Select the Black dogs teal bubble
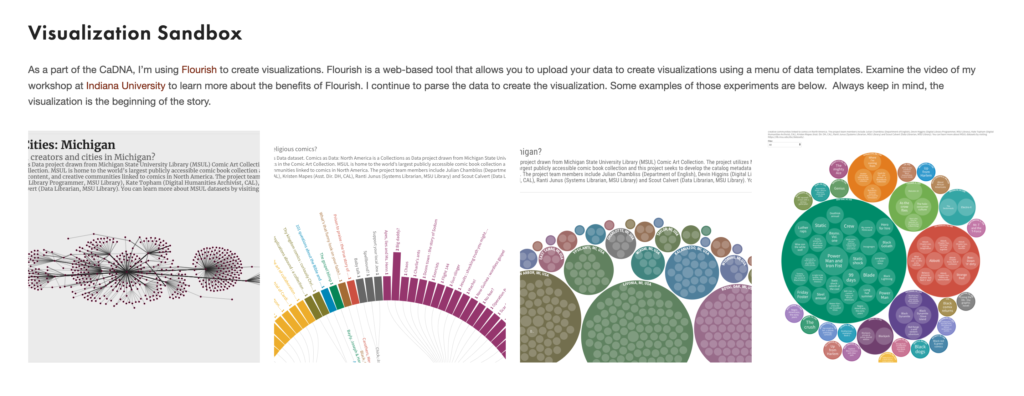This screenshot has width=1024, height=396. point(920,349)
